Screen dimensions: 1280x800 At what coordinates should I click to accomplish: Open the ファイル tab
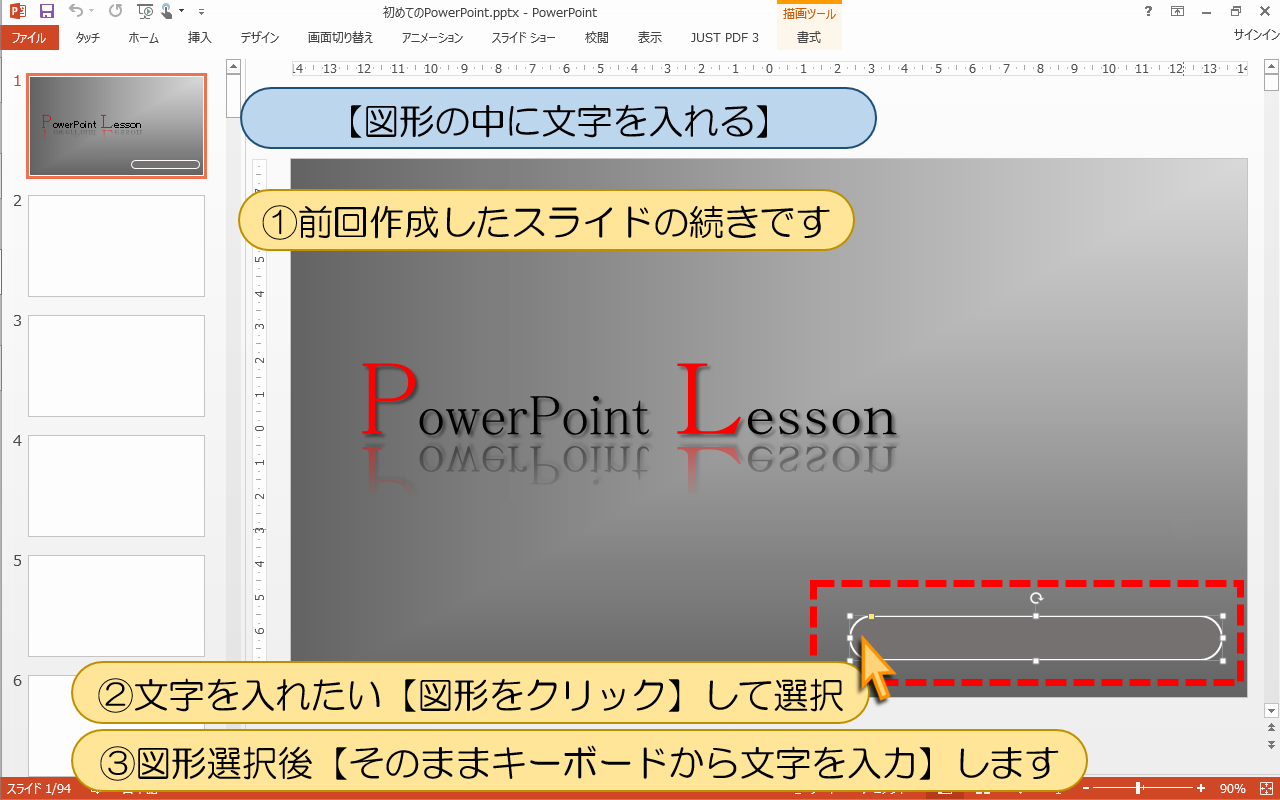29,38
